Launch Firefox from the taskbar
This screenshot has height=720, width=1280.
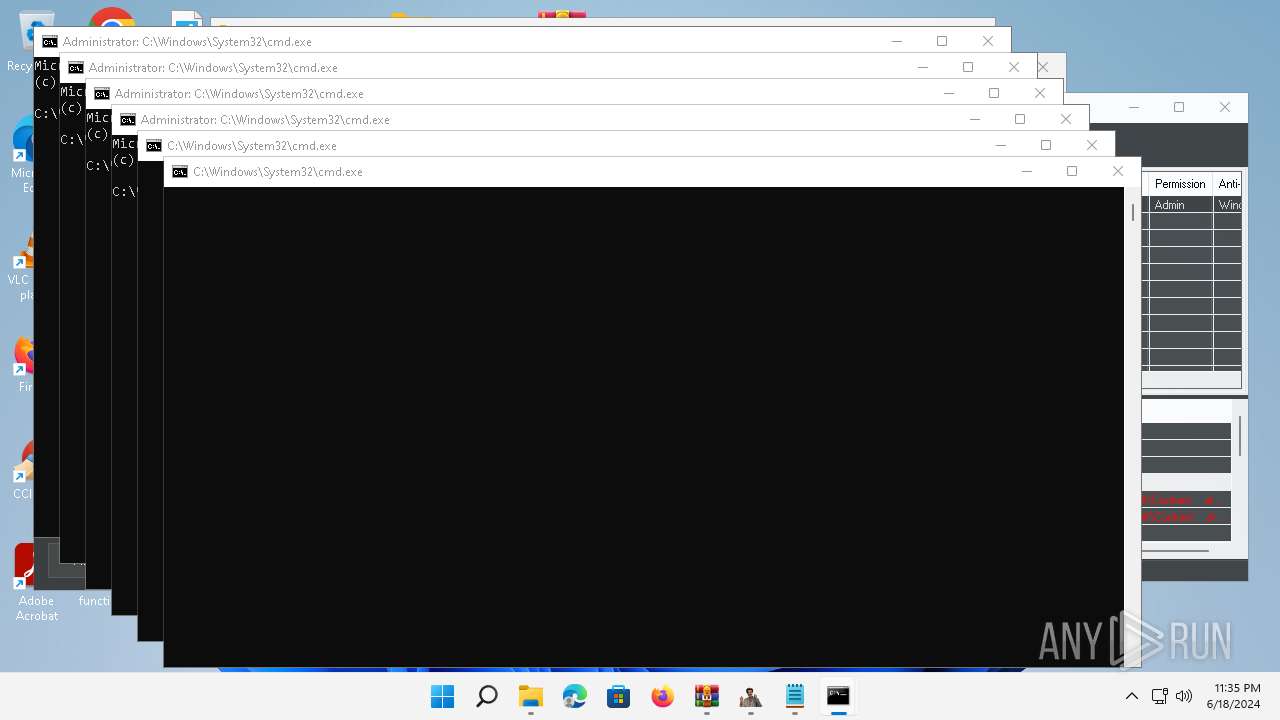662,696
